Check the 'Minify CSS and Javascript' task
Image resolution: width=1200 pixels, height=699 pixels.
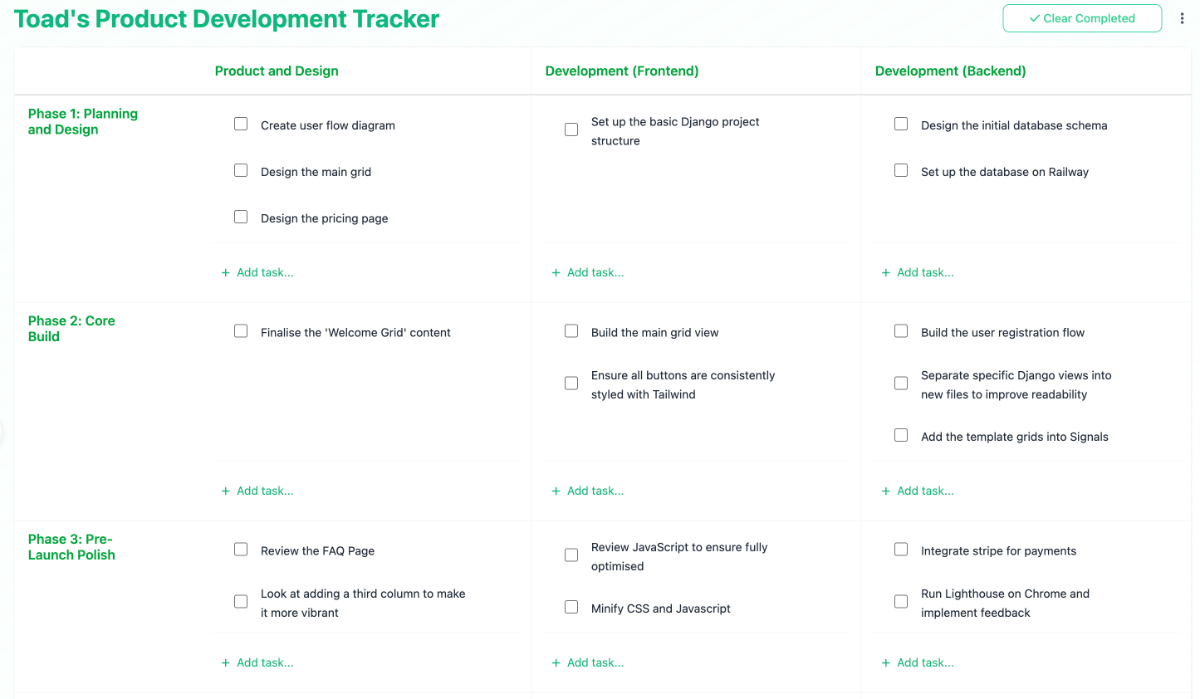point(571,607)
